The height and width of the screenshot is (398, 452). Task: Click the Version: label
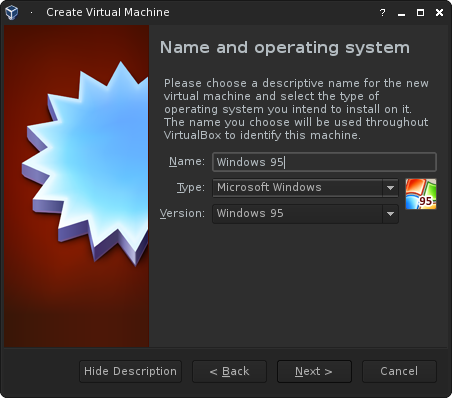pyautogui.click(x=182, y=213)
